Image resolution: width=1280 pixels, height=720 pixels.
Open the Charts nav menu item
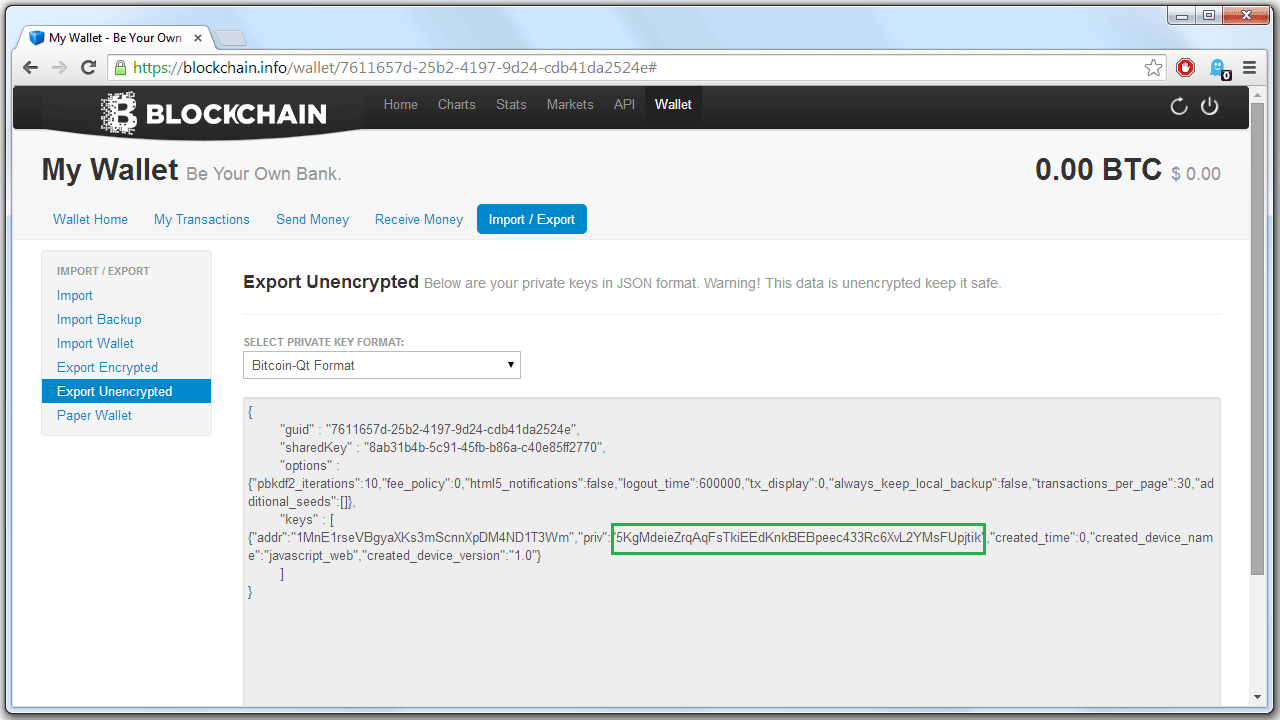coord(456,104)
